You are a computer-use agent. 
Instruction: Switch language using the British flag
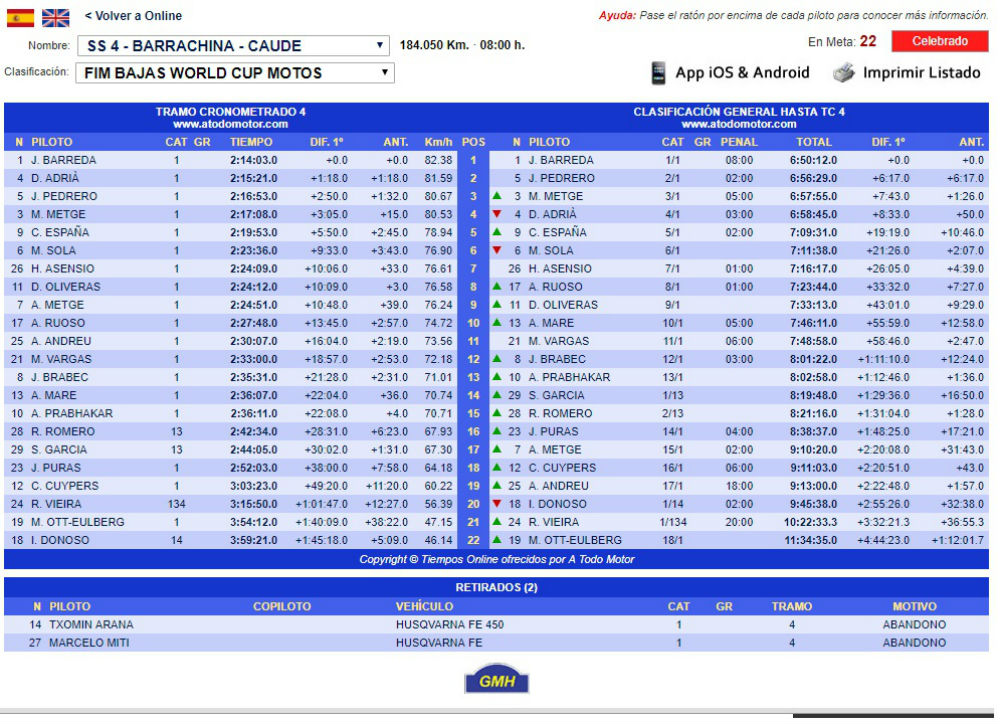click(x=56, y=17)
